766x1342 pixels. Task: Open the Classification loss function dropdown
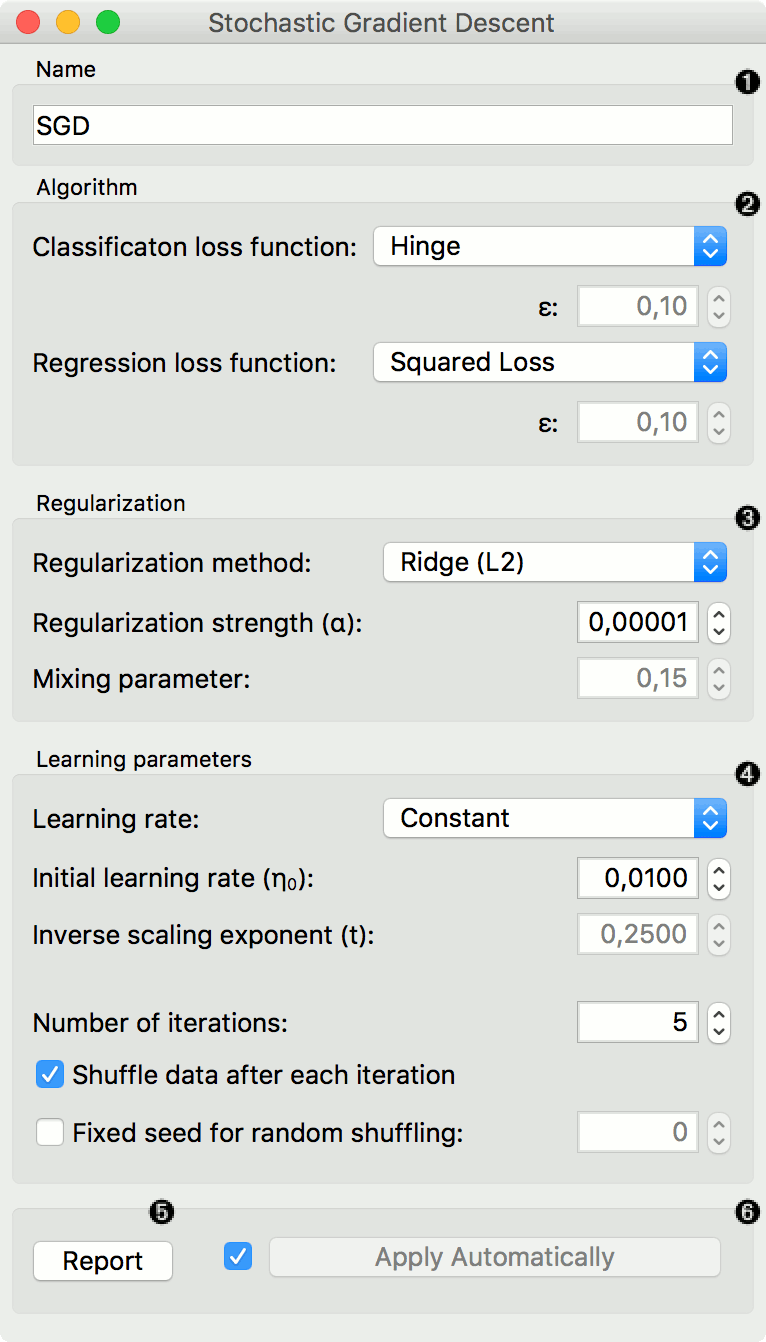click(549, 246)
